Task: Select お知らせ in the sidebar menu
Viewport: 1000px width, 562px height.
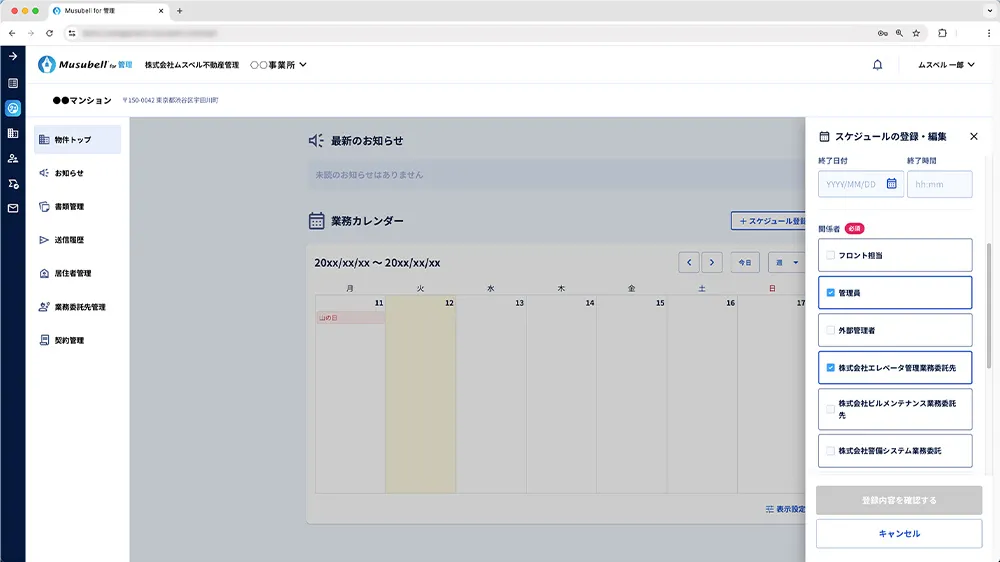Action: 69,173
